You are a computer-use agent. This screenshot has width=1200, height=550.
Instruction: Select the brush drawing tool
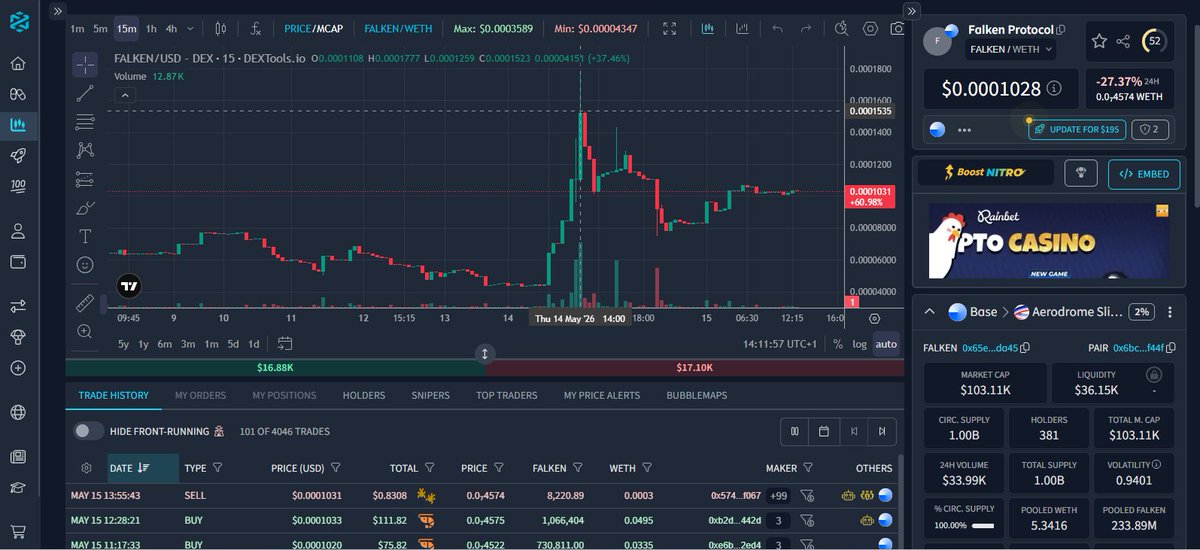pos(85,208)
